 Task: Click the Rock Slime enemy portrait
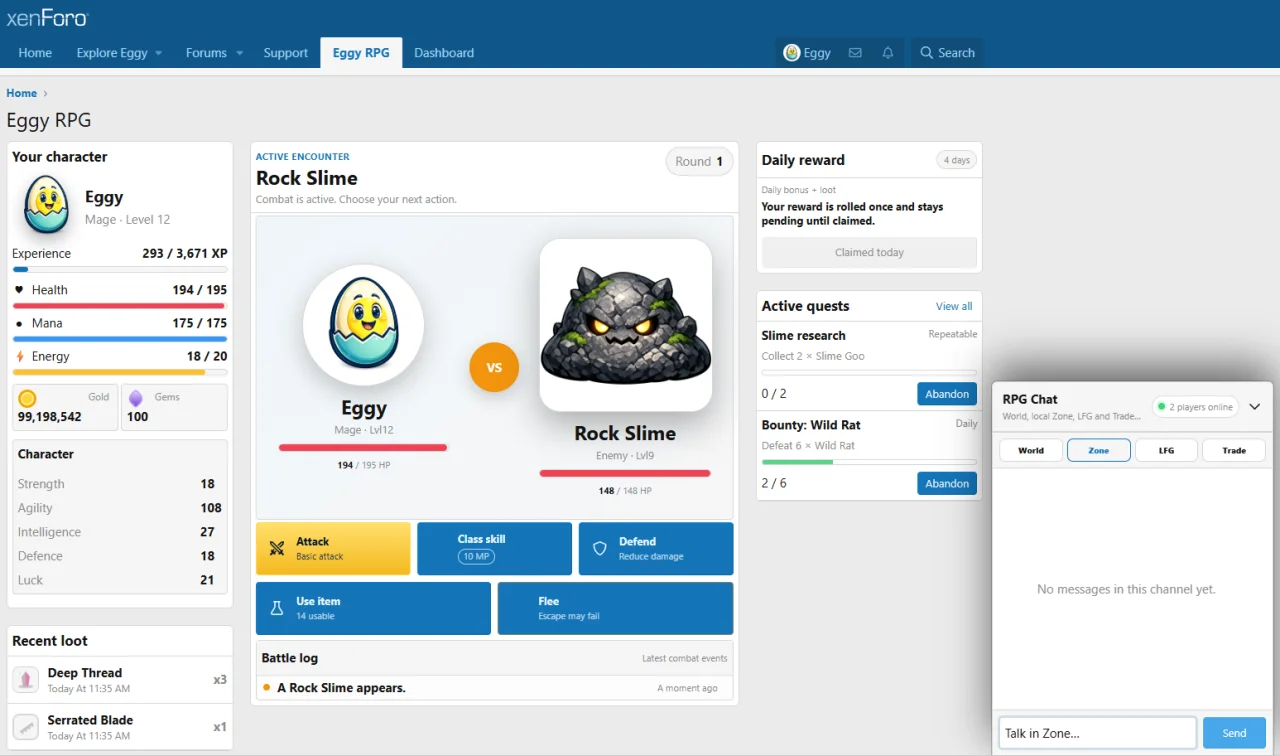coord(626,325)
